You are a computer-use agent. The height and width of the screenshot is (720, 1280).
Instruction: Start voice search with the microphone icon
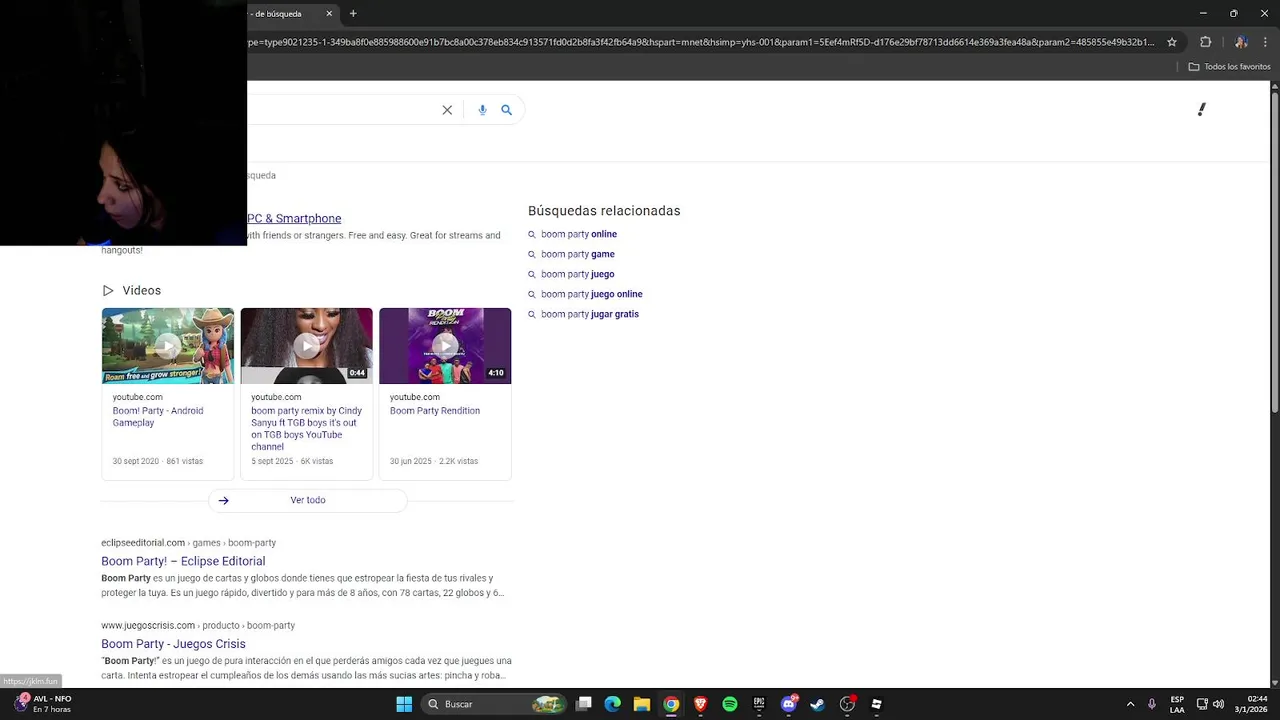[482, 110]
